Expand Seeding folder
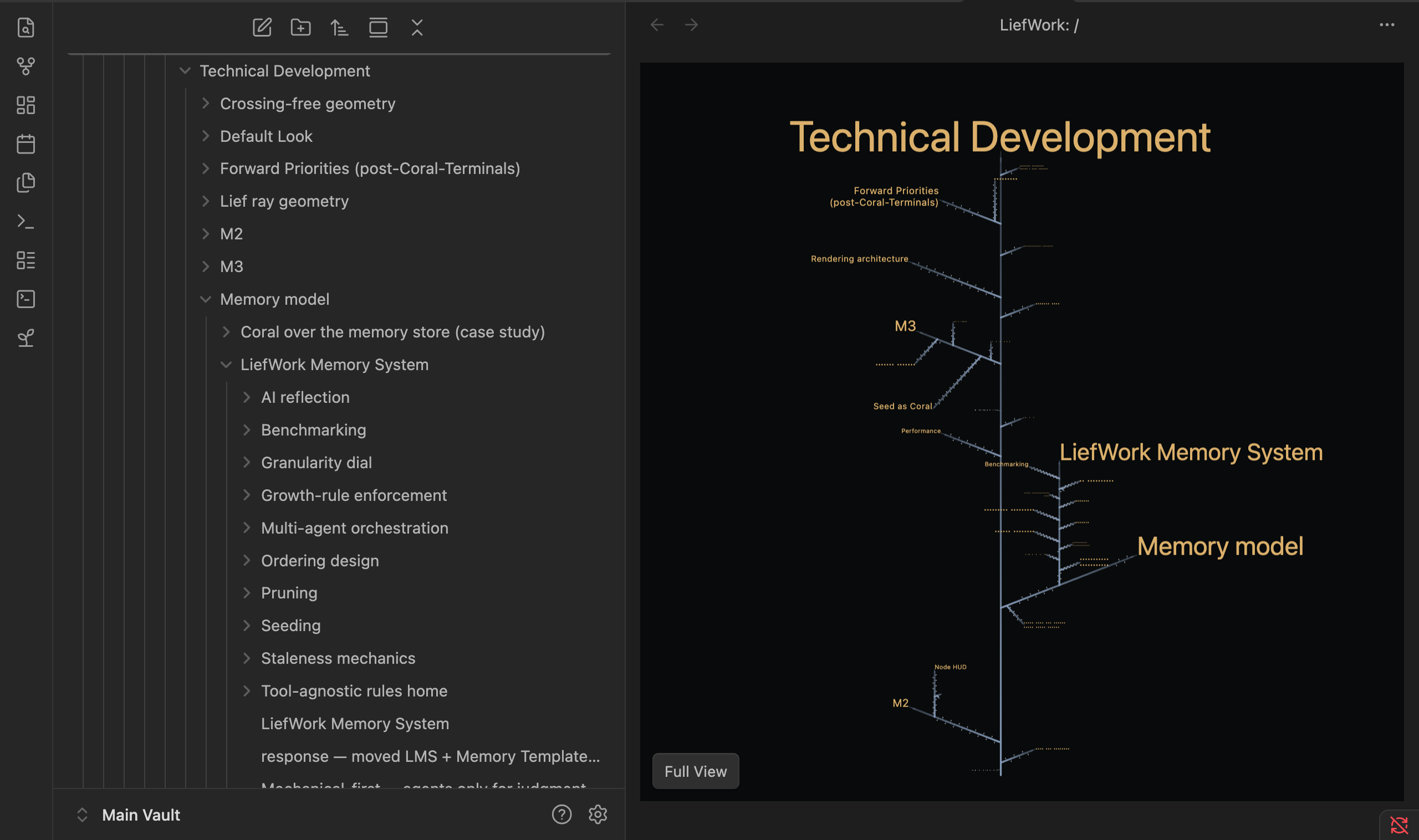 point(246,626)
